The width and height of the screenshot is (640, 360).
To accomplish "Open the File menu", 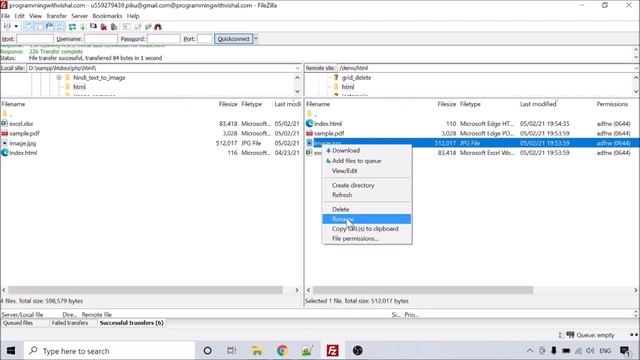I will tap(5, 16).
